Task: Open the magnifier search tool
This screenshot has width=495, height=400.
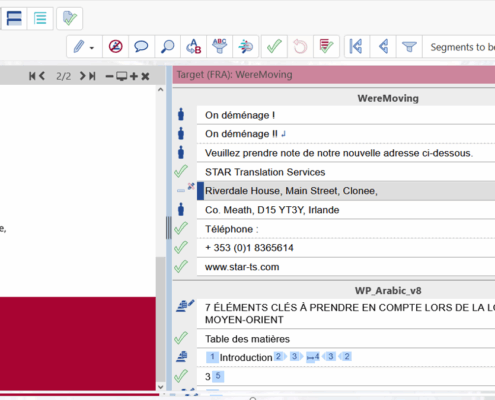Action: click(167, 46)
